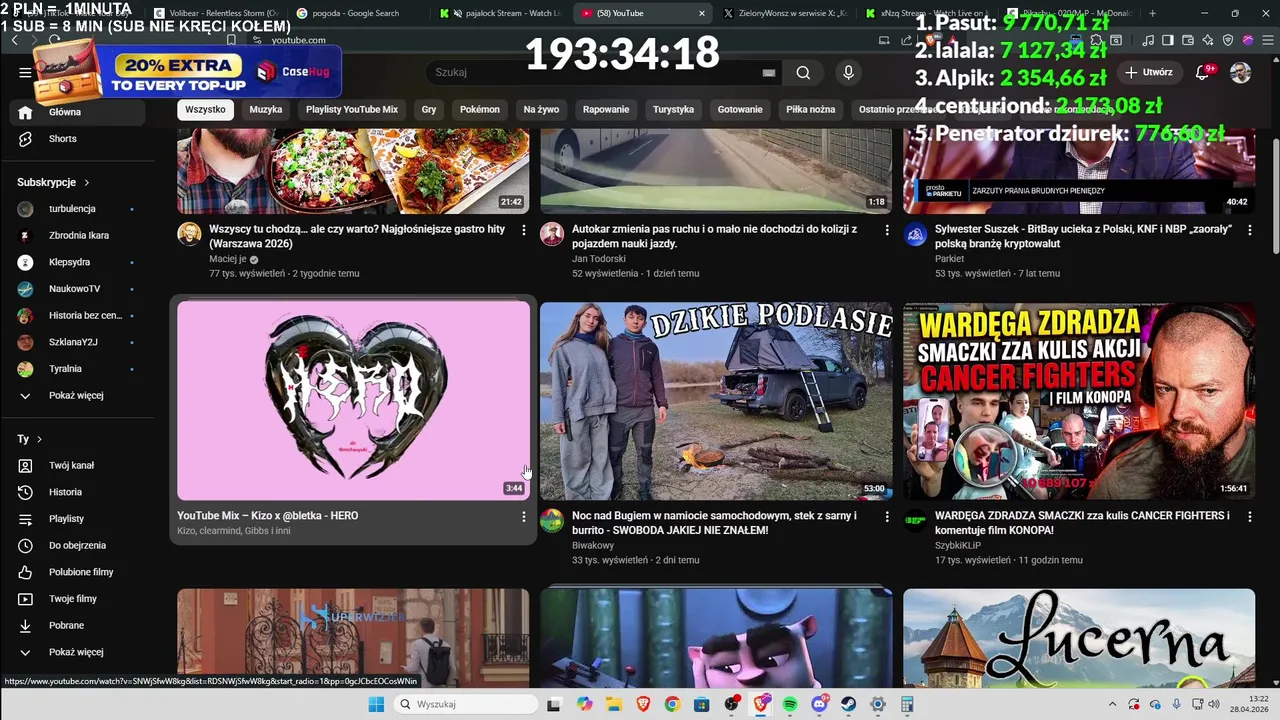Open Leo AI assistant icon
This screenshot has width=1280, height=720.
1209,40
